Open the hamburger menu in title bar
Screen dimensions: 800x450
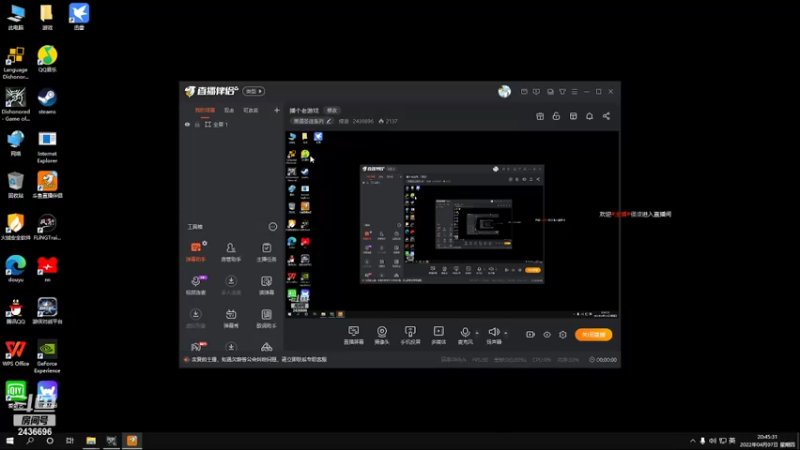(x=574, y=92)
